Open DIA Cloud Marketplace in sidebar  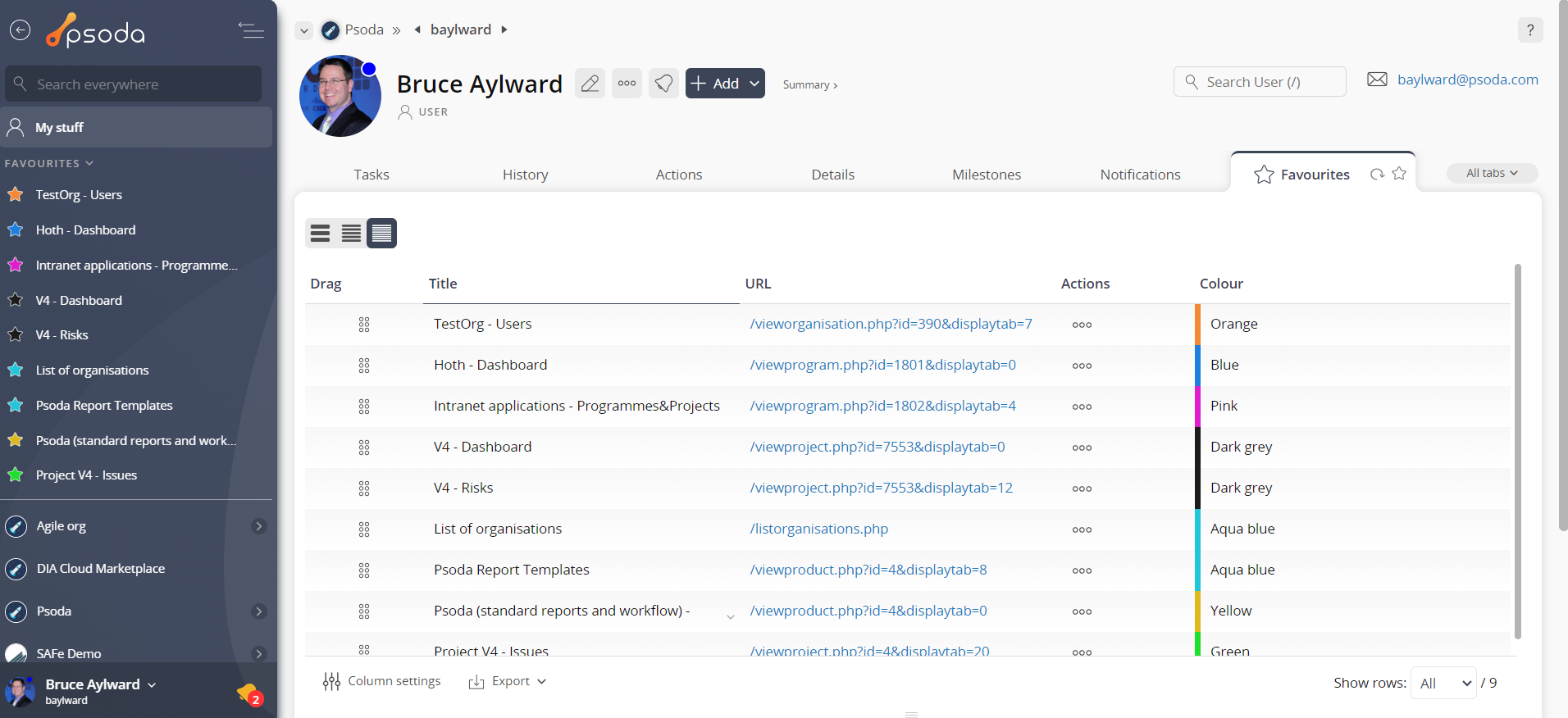[101, 569]
